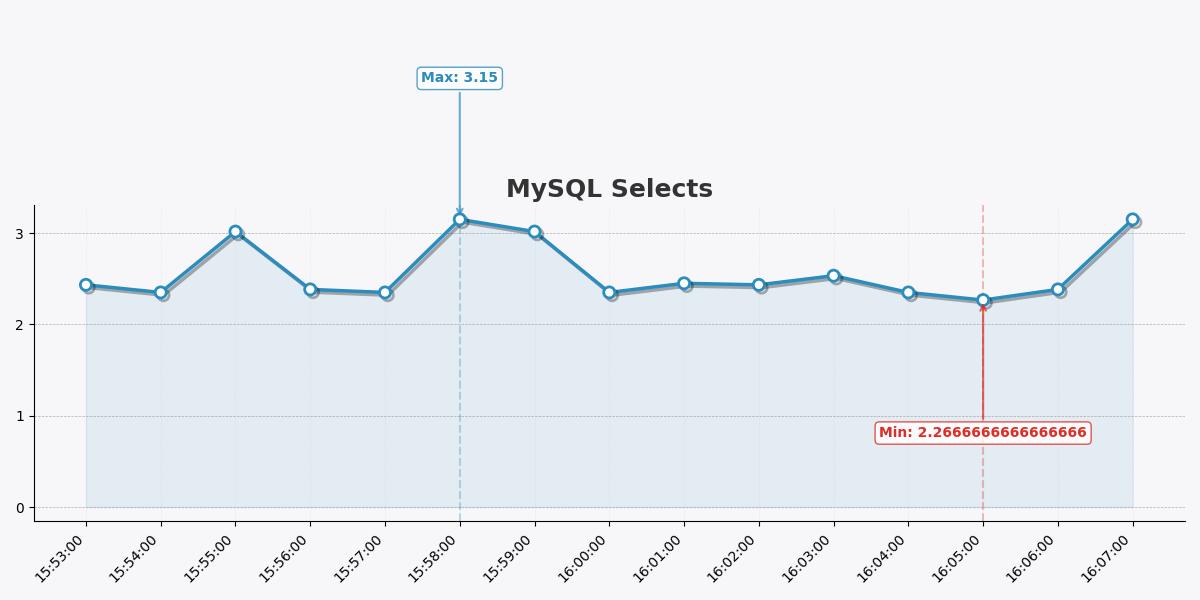
Task: Select the 15:55:00 data point marker
Action: point(235,232)
